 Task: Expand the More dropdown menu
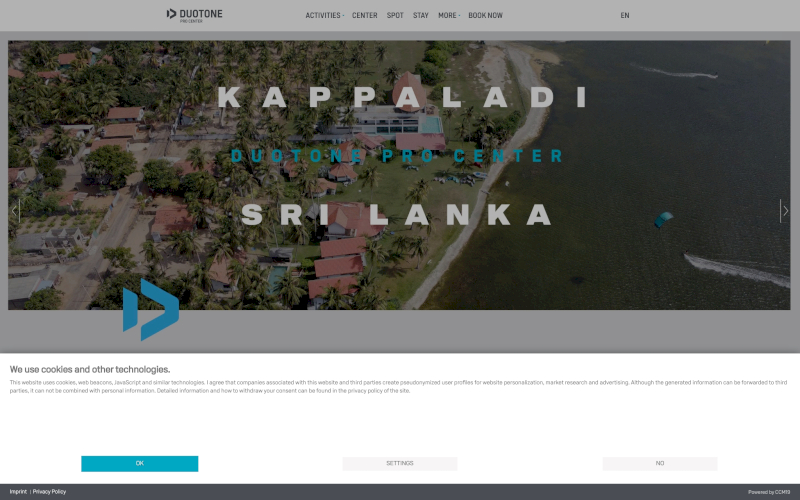[449, 15]
